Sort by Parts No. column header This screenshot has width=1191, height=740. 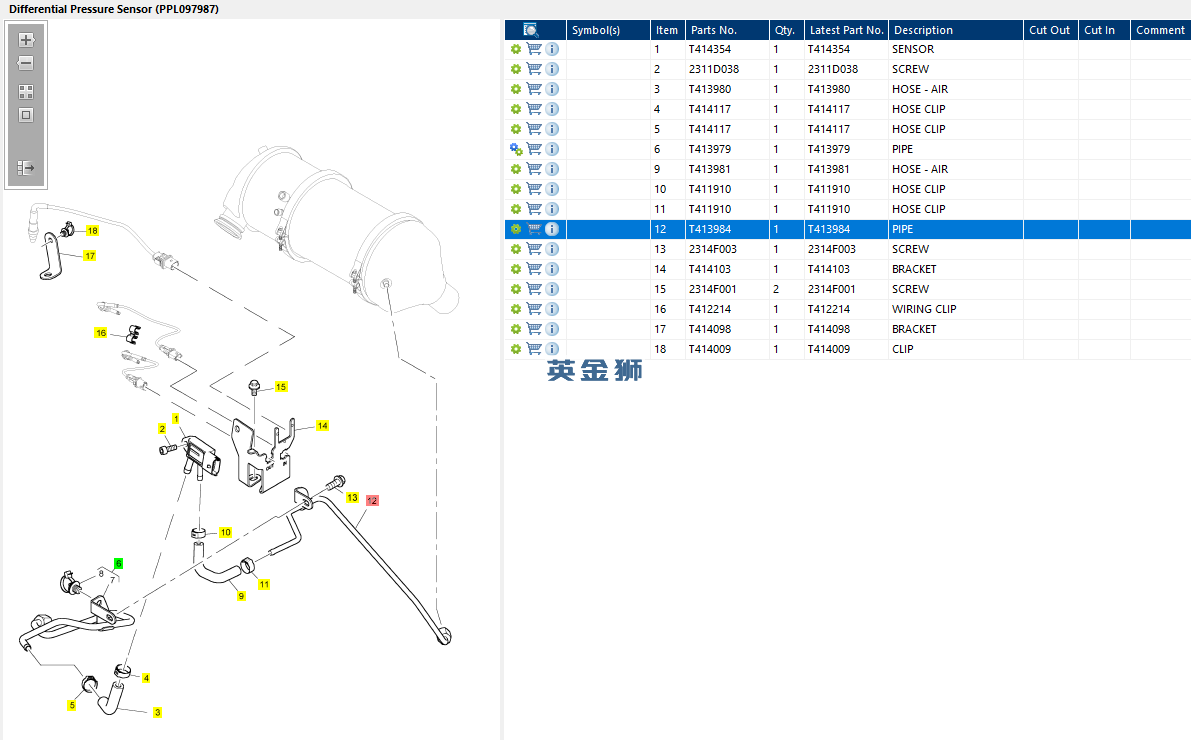coord(727,30)
